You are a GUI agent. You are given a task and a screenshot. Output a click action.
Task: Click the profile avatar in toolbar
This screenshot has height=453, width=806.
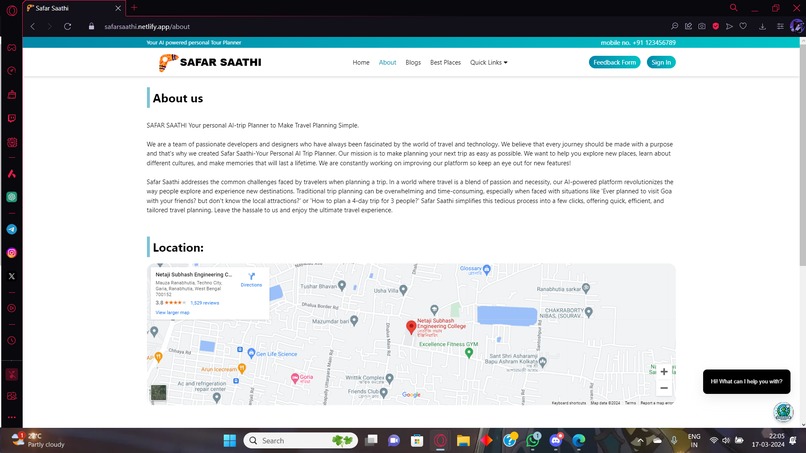pos(797,26)
